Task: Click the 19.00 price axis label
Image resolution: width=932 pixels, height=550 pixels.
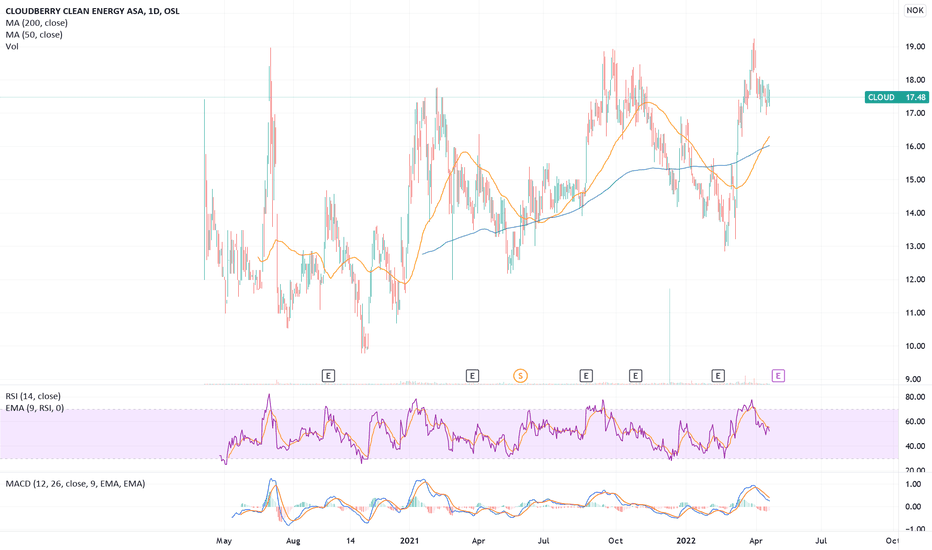Action: 915,46
